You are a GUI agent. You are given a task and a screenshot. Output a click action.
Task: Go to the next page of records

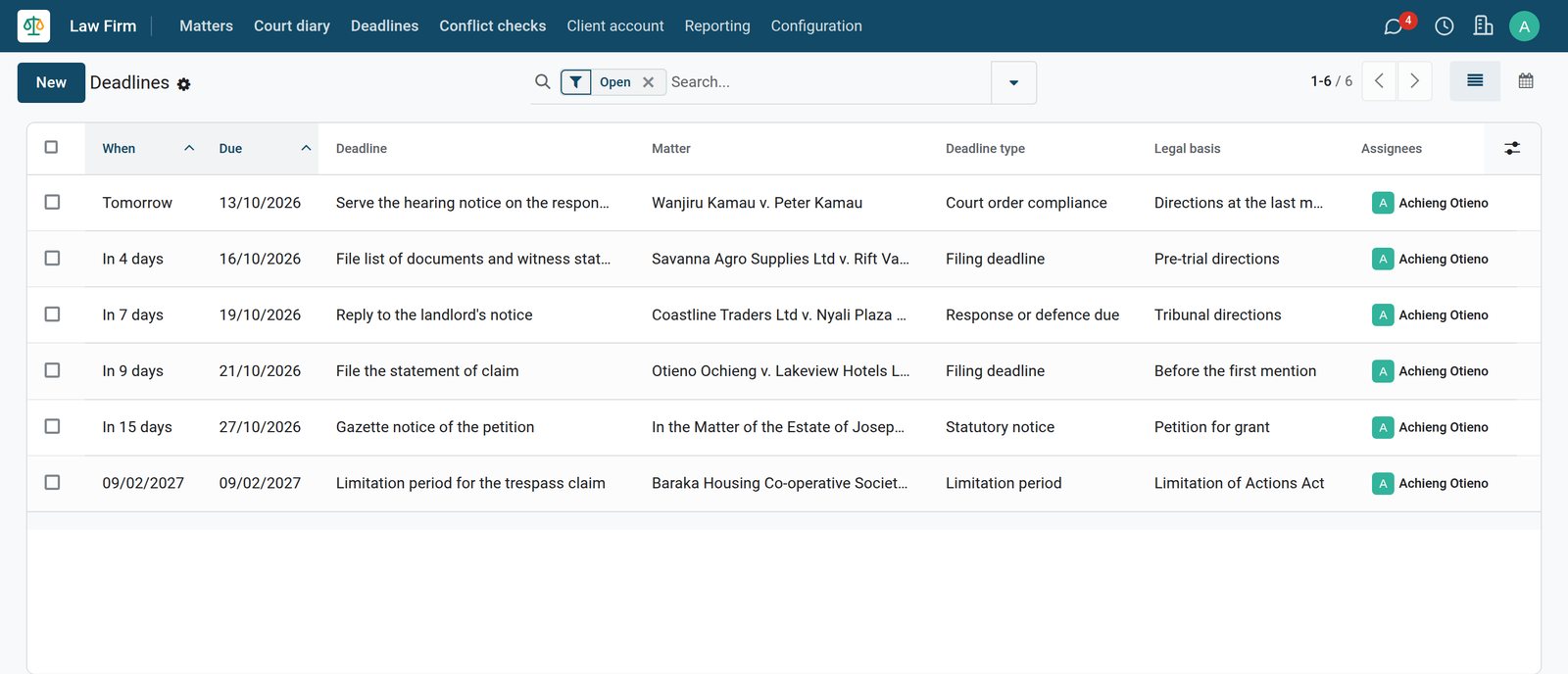point(1414,81)
